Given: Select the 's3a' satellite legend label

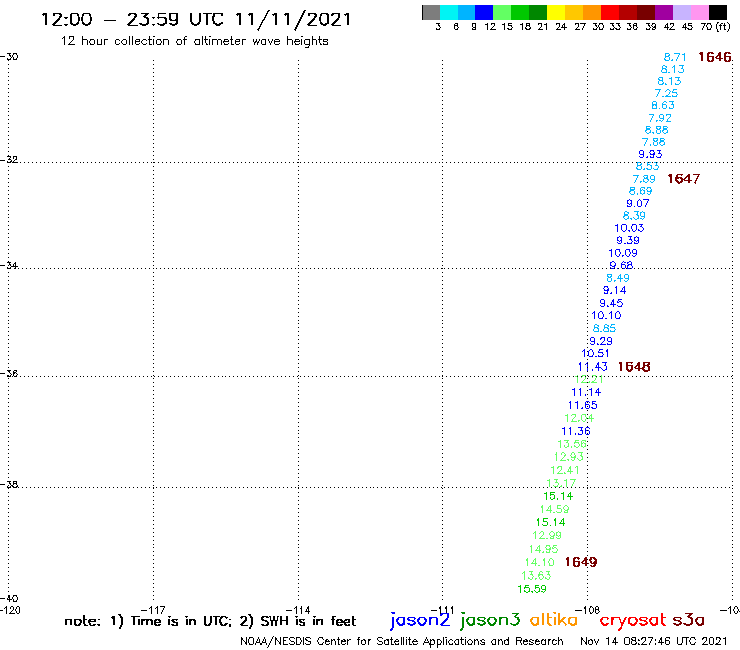Looking at the screenshot, I should pos(689,619).
